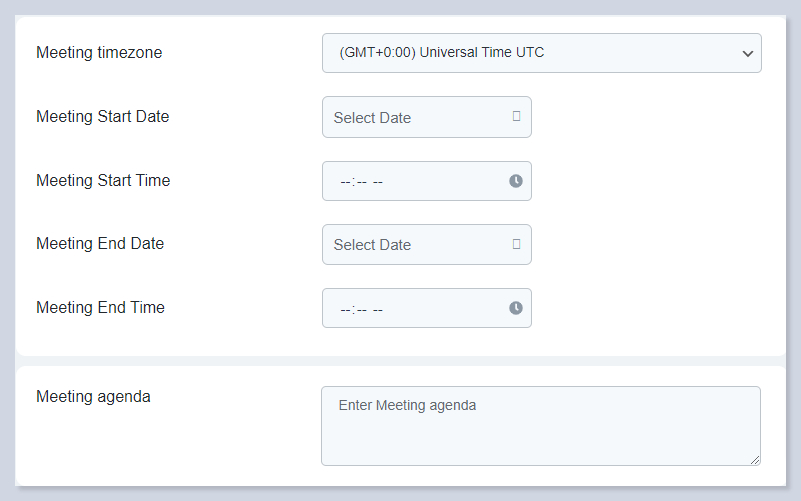Select minutes segment of Meeting End Time
This screenshot has width=801, height=501.
[x=361, y=309]
